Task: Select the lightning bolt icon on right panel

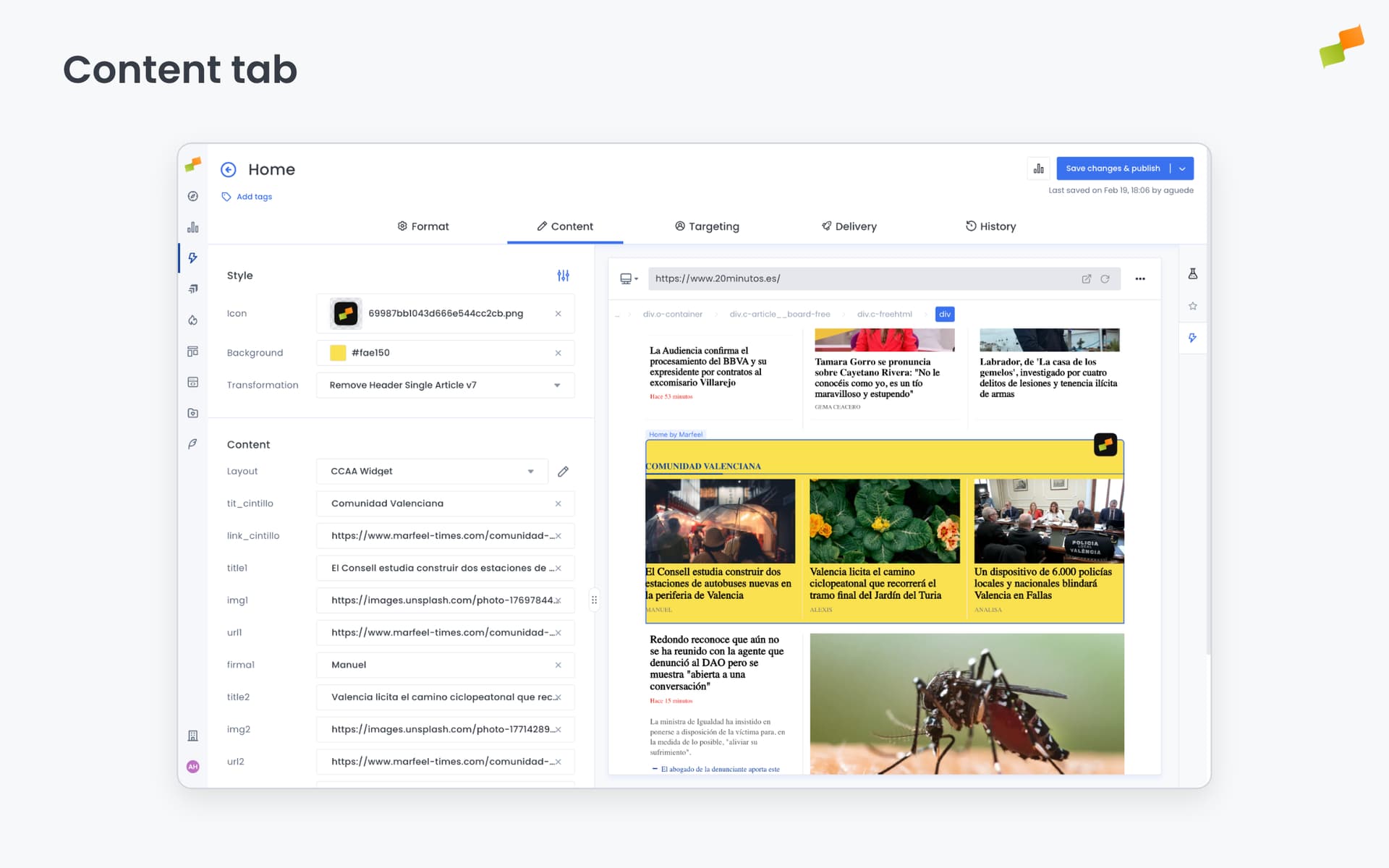Action: pyautogui.click(x=1193, y=338)
